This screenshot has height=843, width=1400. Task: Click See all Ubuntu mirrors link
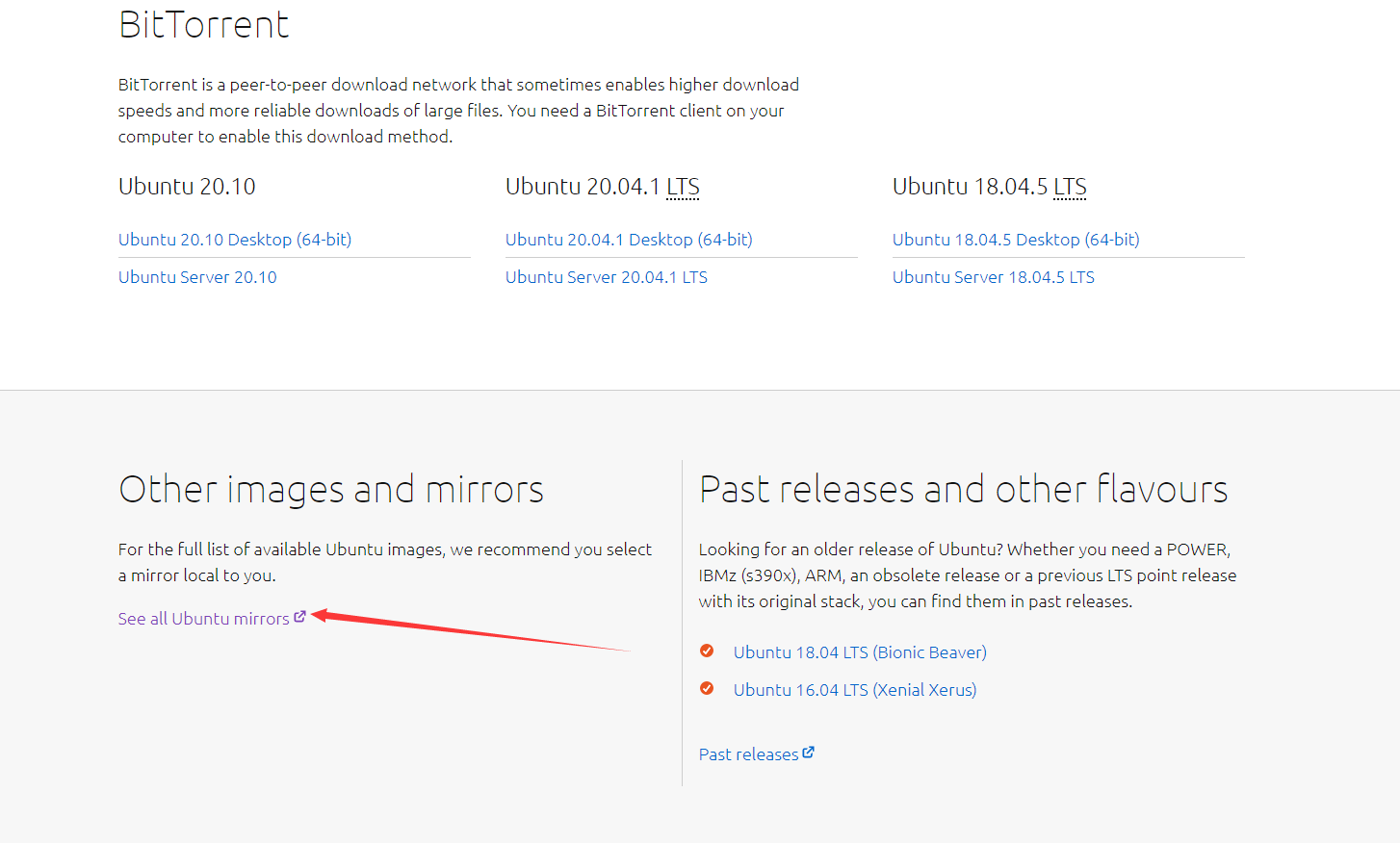(x=204, y=619)
